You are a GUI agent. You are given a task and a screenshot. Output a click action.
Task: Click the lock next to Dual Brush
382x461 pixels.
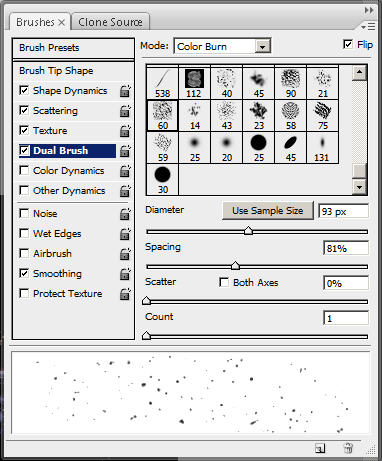[125, 151]
